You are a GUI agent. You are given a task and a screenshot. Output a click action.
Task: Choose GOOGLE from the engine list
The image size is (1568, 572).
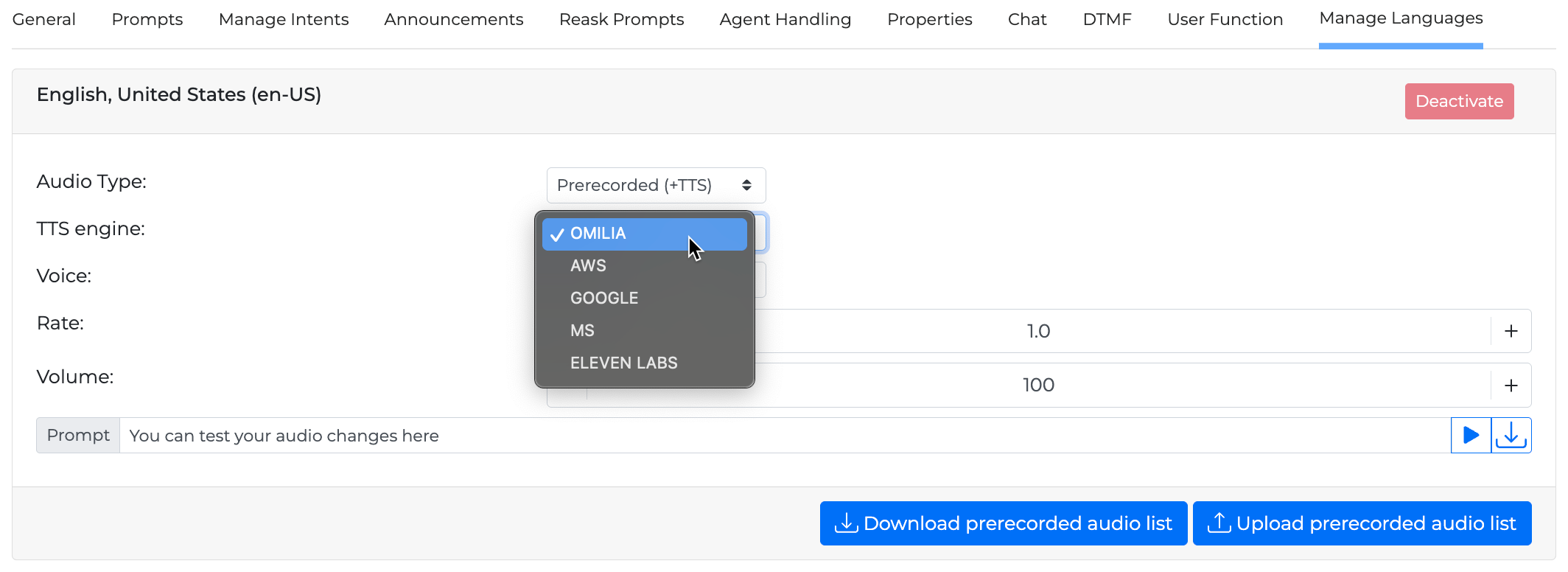(x=604, y=299)
